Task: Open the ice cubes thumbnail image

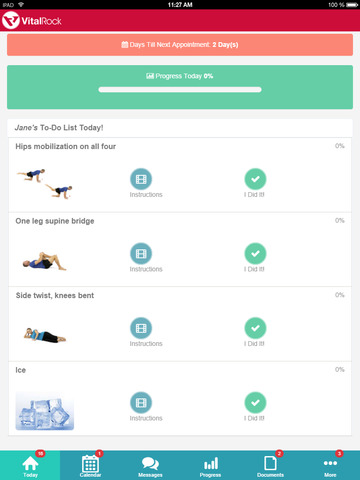Action: [x=45, y=411]
